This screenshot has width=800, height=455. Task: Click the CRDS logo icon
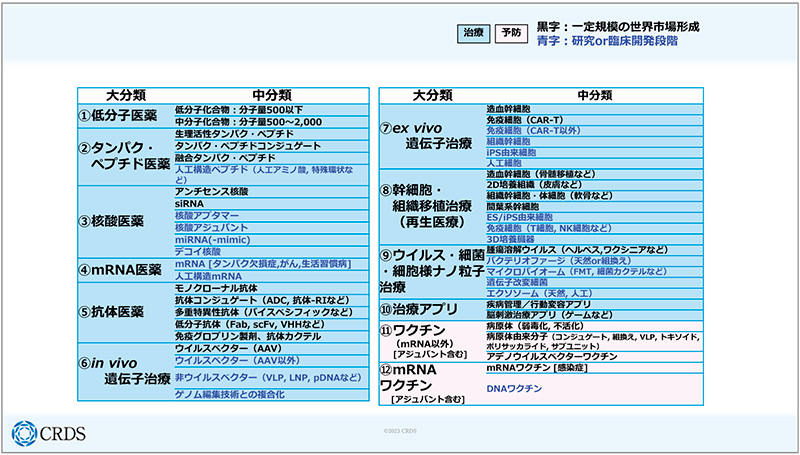click(23, 433)
